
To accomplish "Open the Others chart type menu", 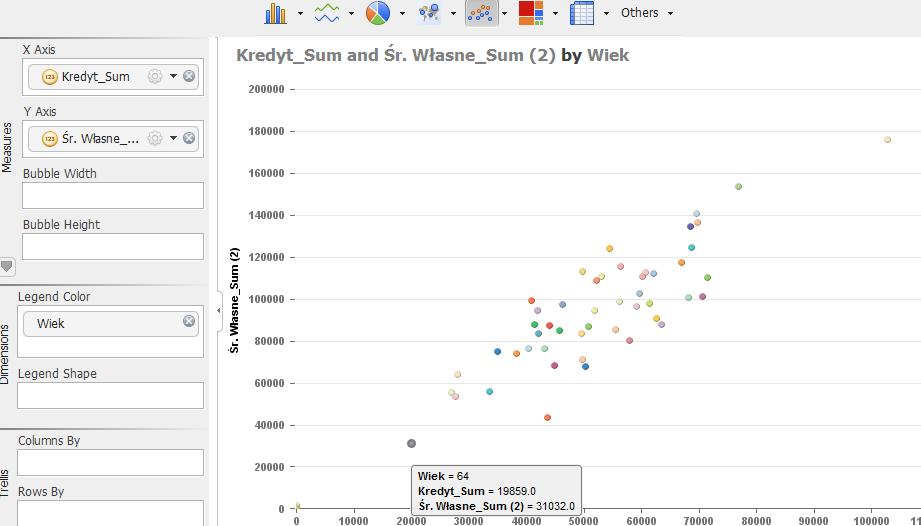I will pyautogui.click(x=647, y=13).
